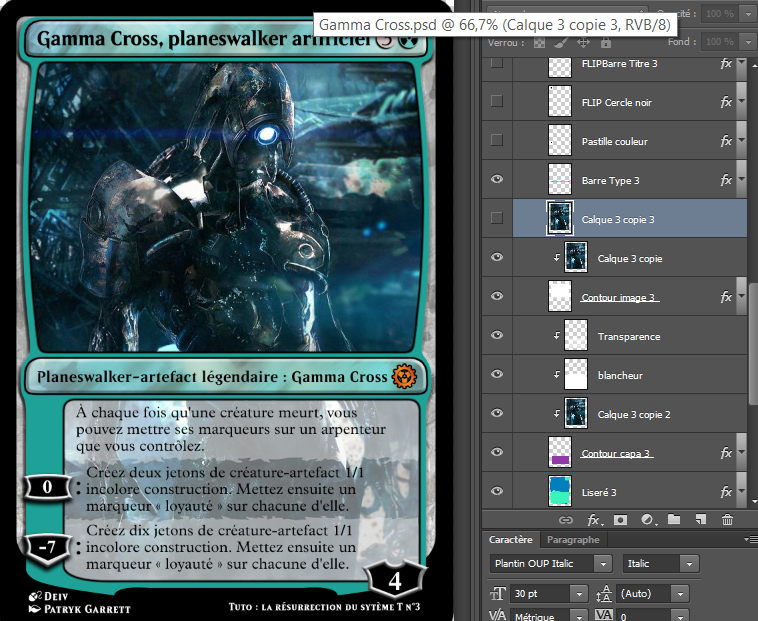The image size is (758, 621).
Task: Show the Pastille couleur layer
Action: tap(496, 140)
